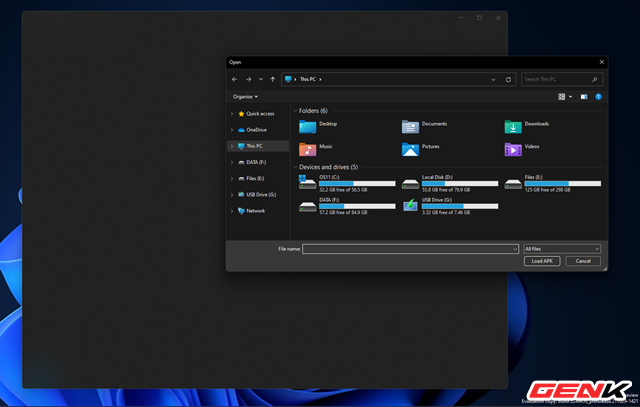Select Quick access in navigation pane
This screenshot has height=407, width=640.
click(x=260, y=114)
